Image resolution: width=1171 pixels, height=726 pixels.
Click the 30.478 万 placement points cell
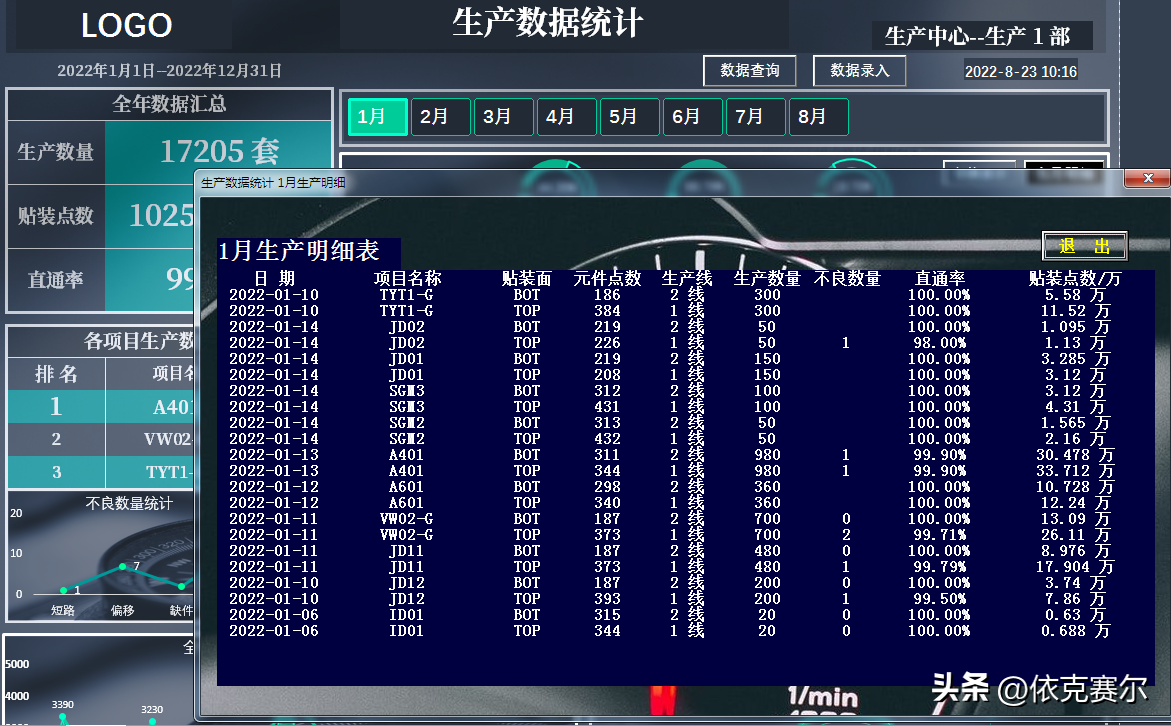point(1075,455)
